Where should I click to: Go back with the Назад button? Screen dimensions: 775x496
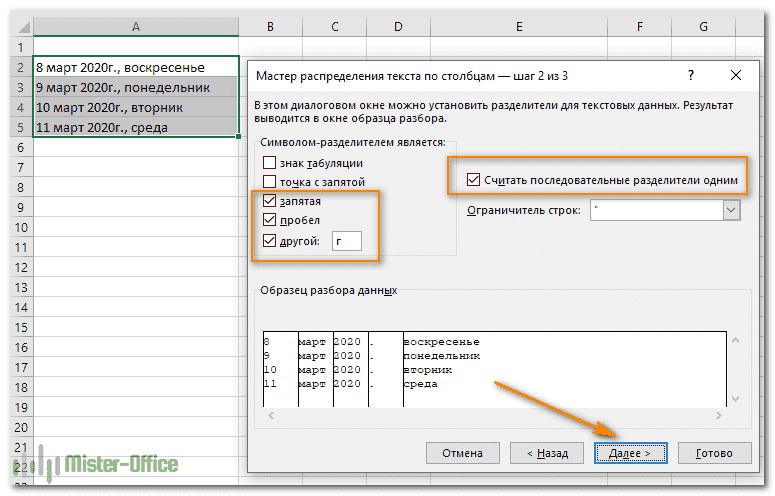coord(547,453)
